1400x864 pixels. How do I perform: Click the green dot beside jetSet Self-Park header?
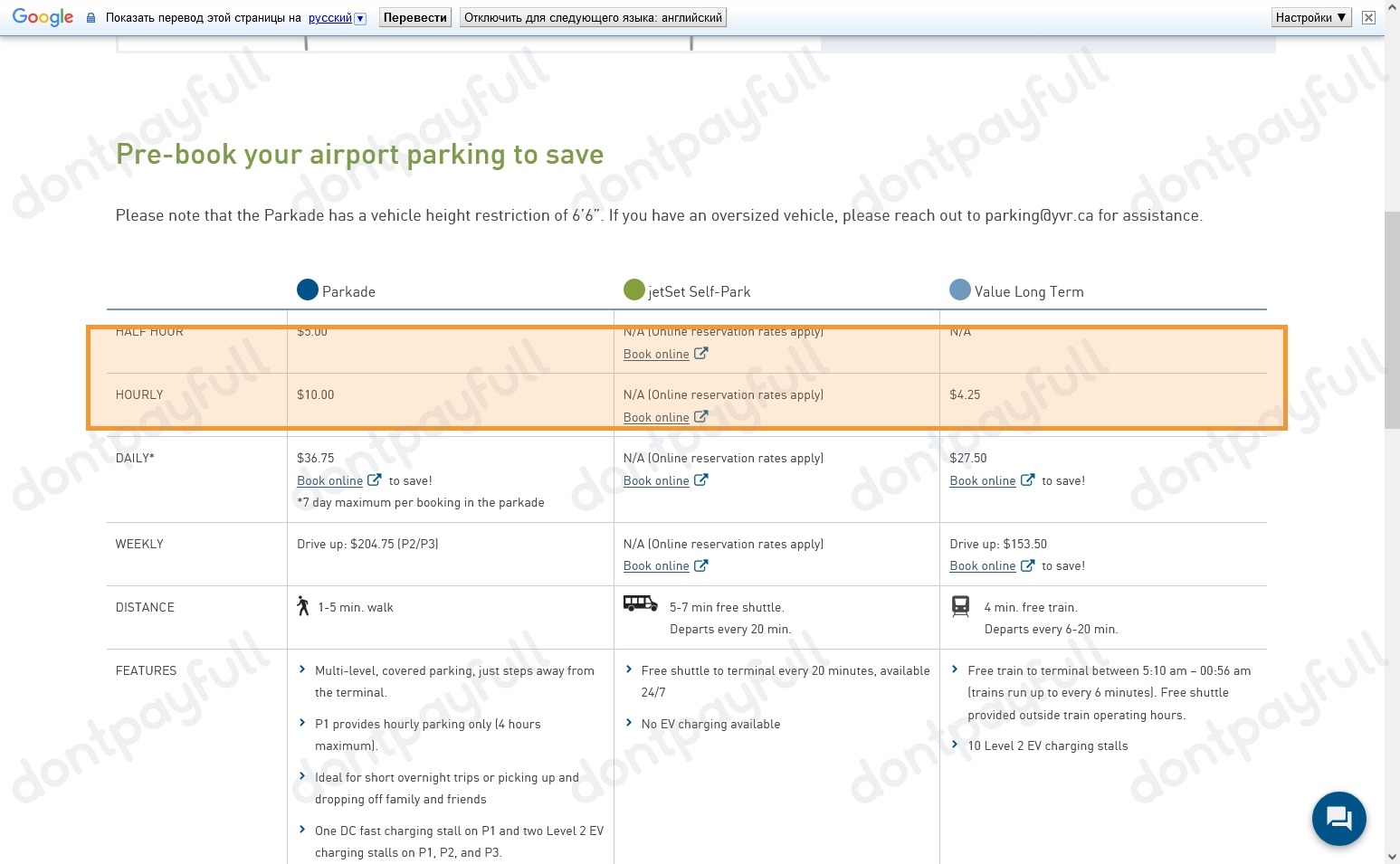point(634,290)
